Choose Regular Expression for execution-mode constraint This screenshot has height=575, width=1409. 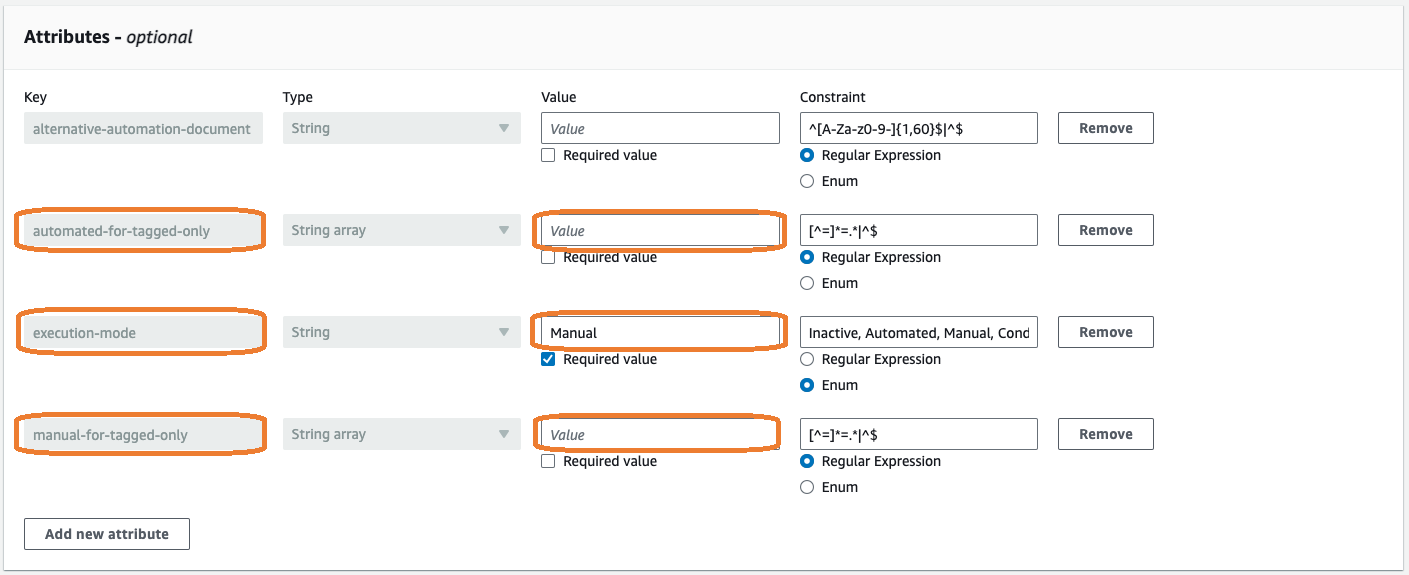807,359
